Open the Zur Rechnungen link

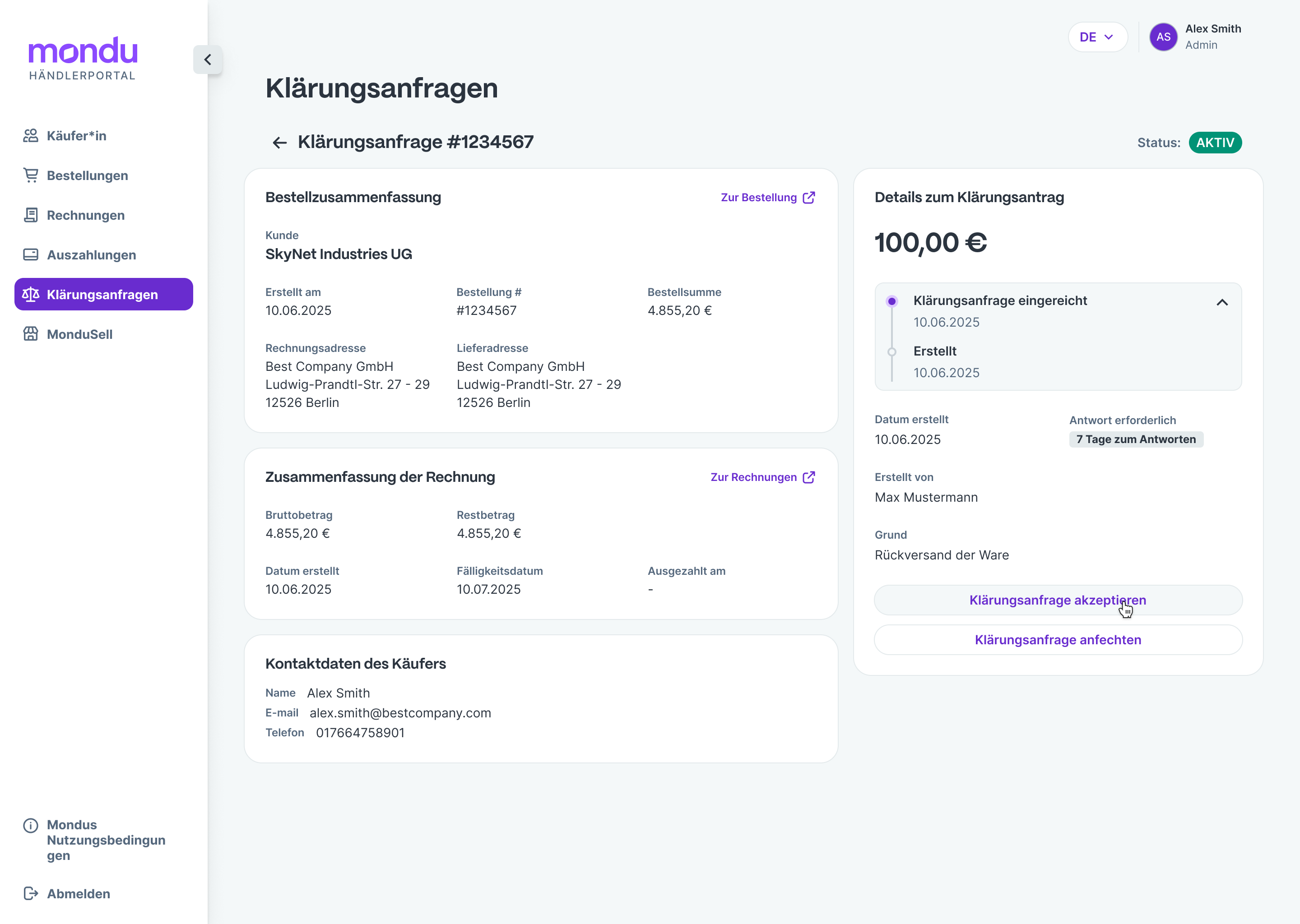coord(761,477)
